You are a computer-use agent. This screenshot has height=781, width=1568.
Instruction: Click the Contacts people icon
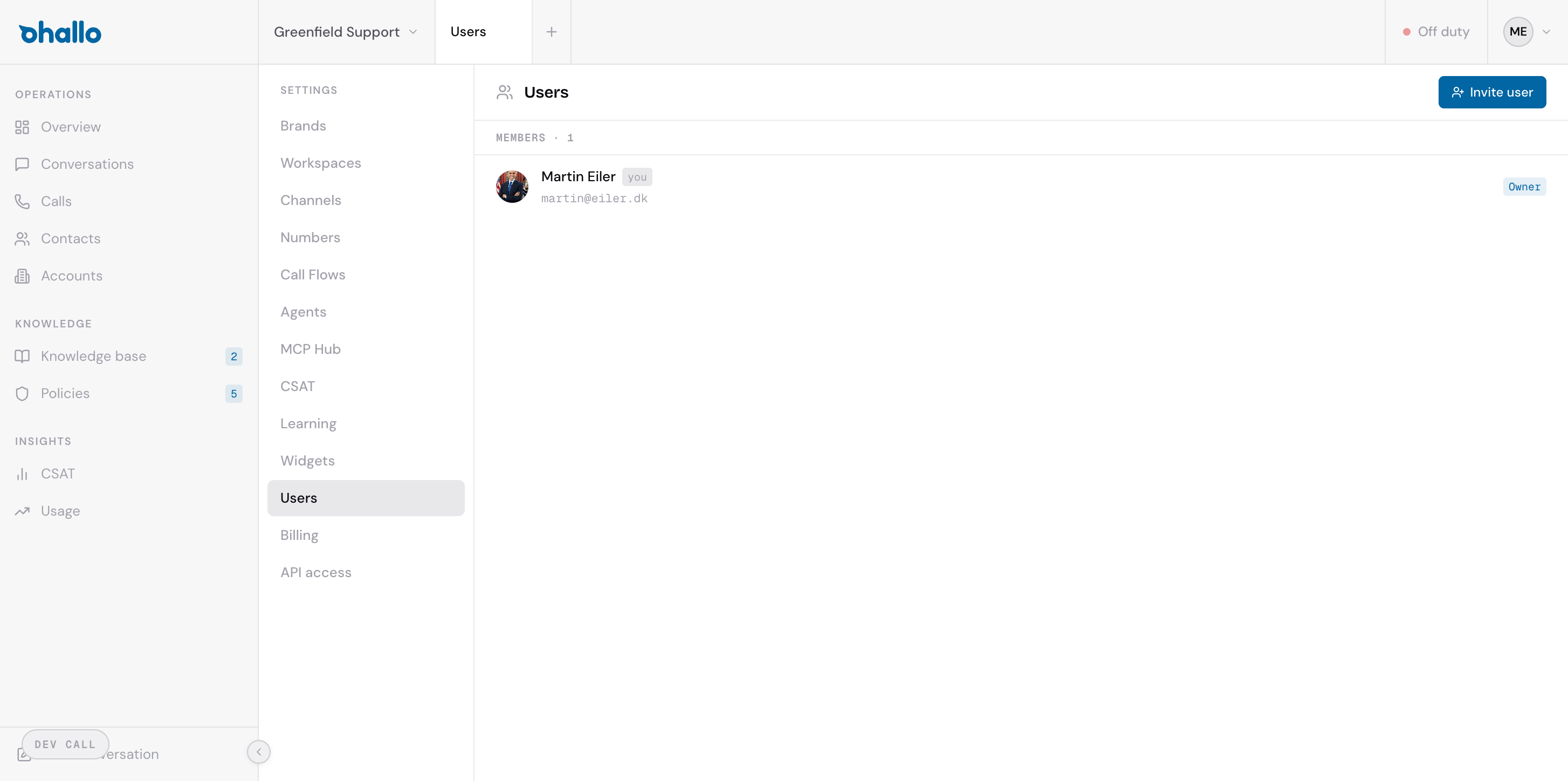(x=22, y=238)
